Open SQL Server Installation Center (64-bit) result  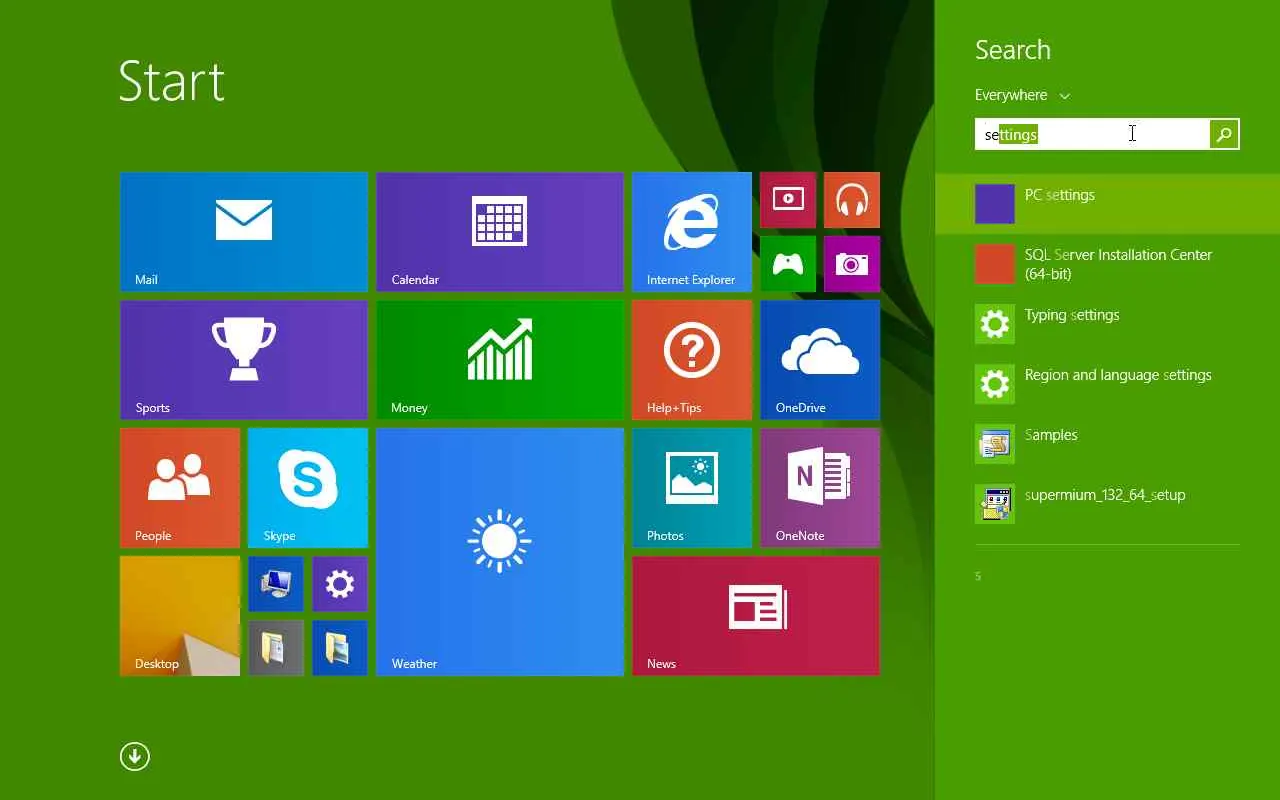1107,264
